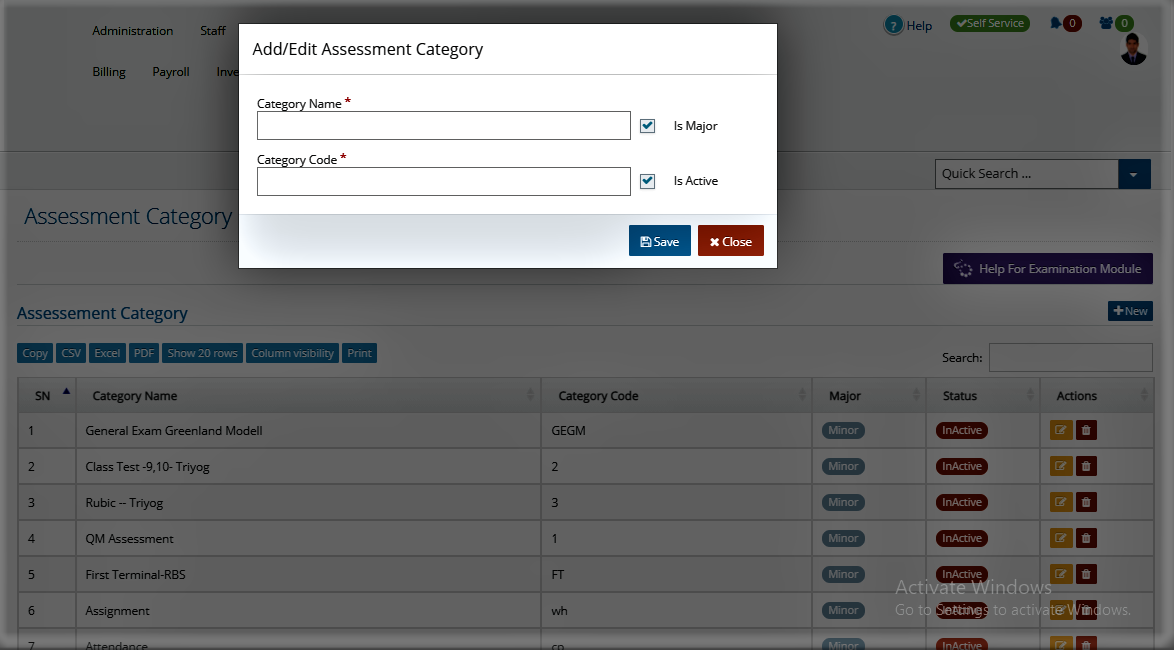Click the table Search input box
Image resolution: width=1174 pixels, height=650 pixels.
pos(1071,357)
